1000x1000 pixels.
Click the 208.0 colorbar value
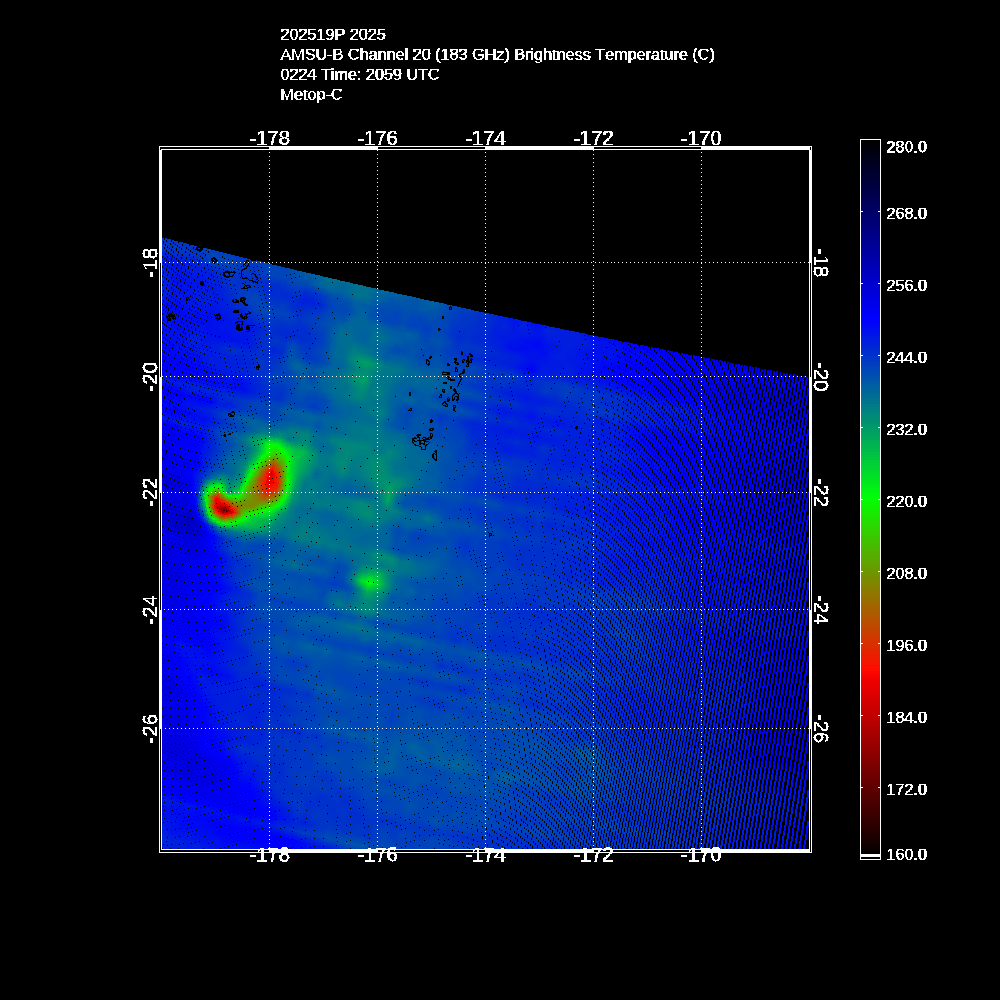pos(906,573)
